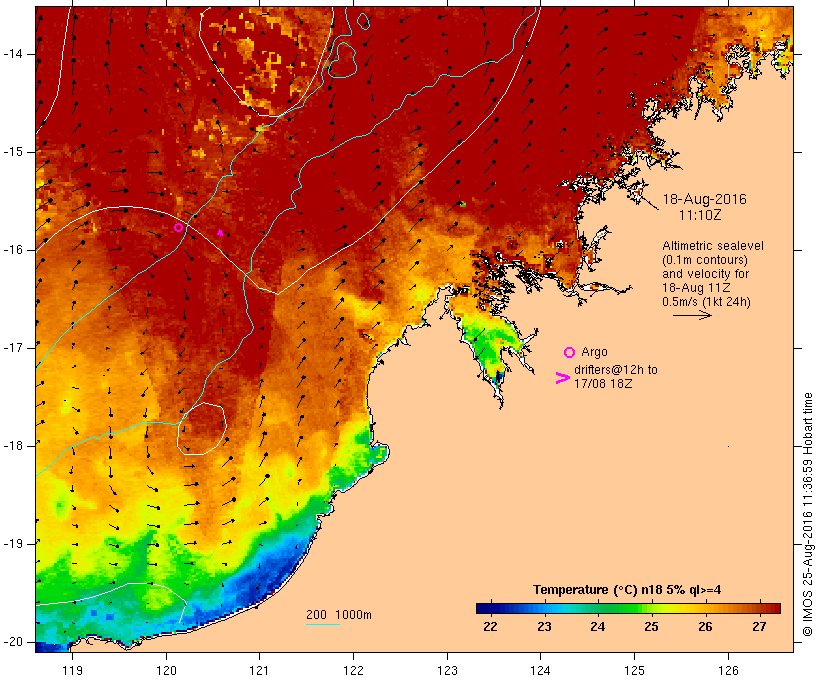The width and height of the screenshot is (820, 680).
Task: Click the 'Altimetric sealevel' legend text
Action: 713,246
